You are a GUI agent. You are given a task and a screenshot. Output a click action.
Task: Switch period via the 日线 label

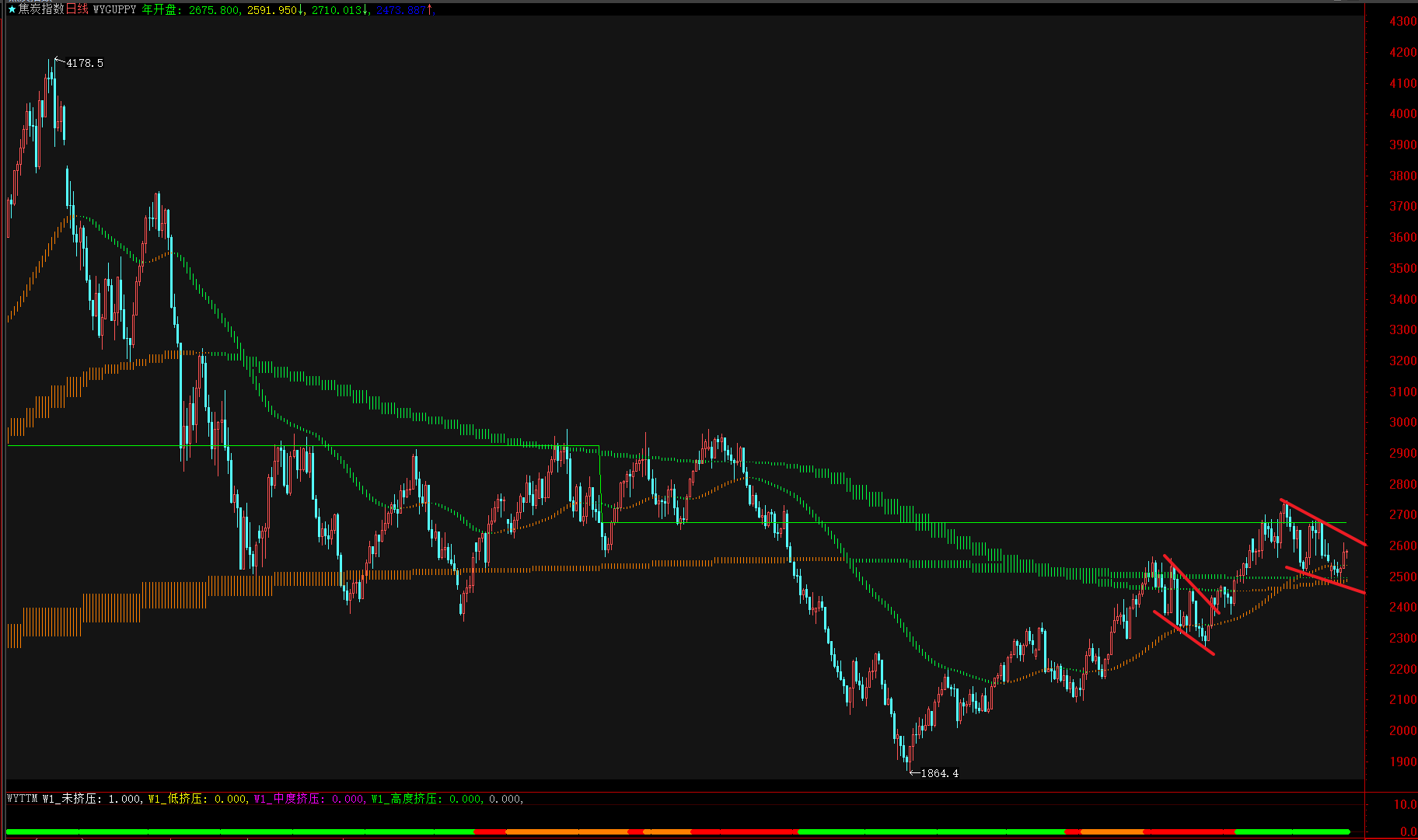pos(77,9)
